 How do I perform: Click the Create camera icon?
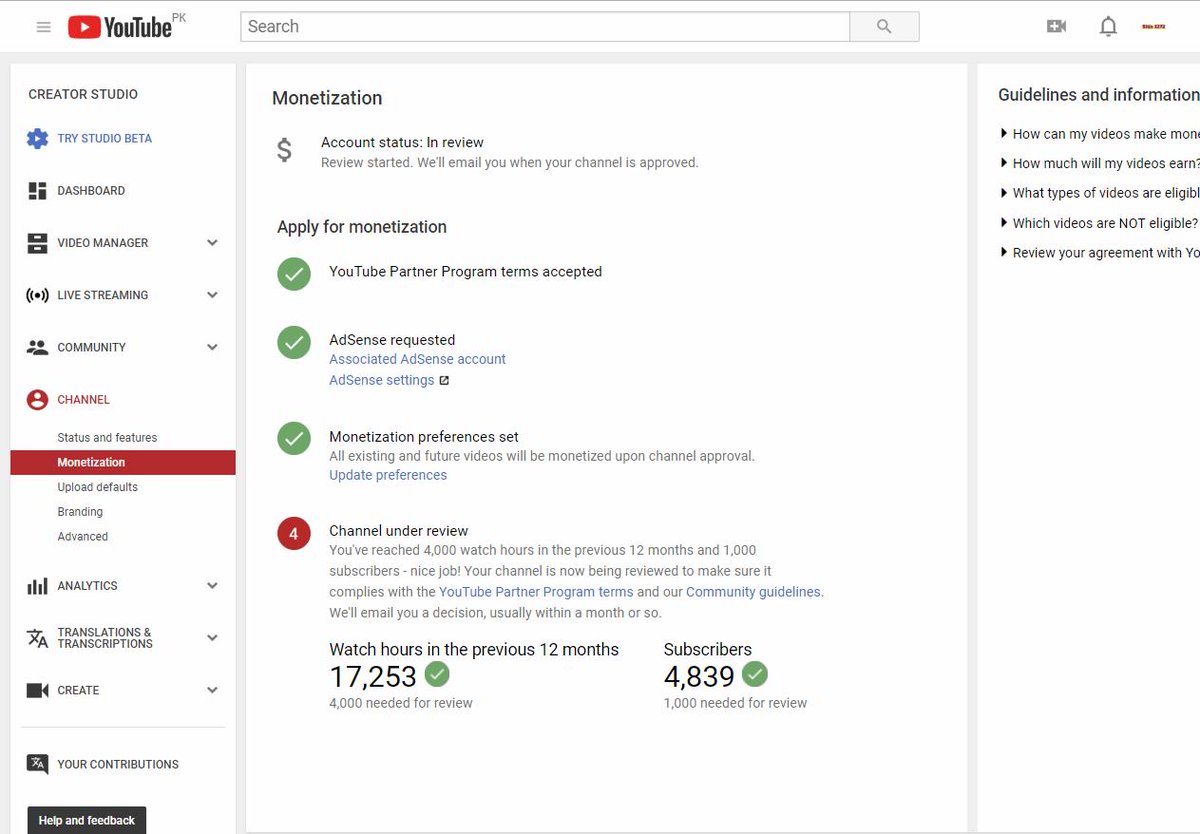(37, 690)
